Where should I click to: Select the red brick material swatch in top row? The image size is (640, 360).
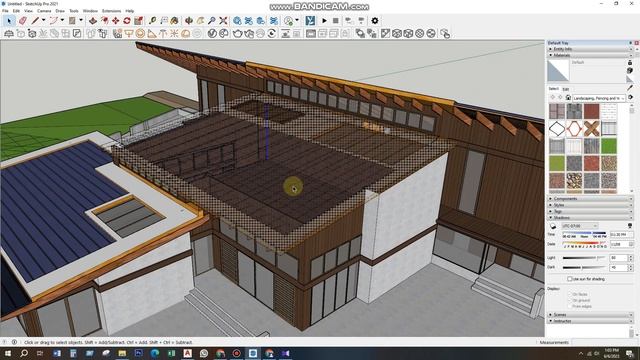pyautogui.click(x=591, y=111)
